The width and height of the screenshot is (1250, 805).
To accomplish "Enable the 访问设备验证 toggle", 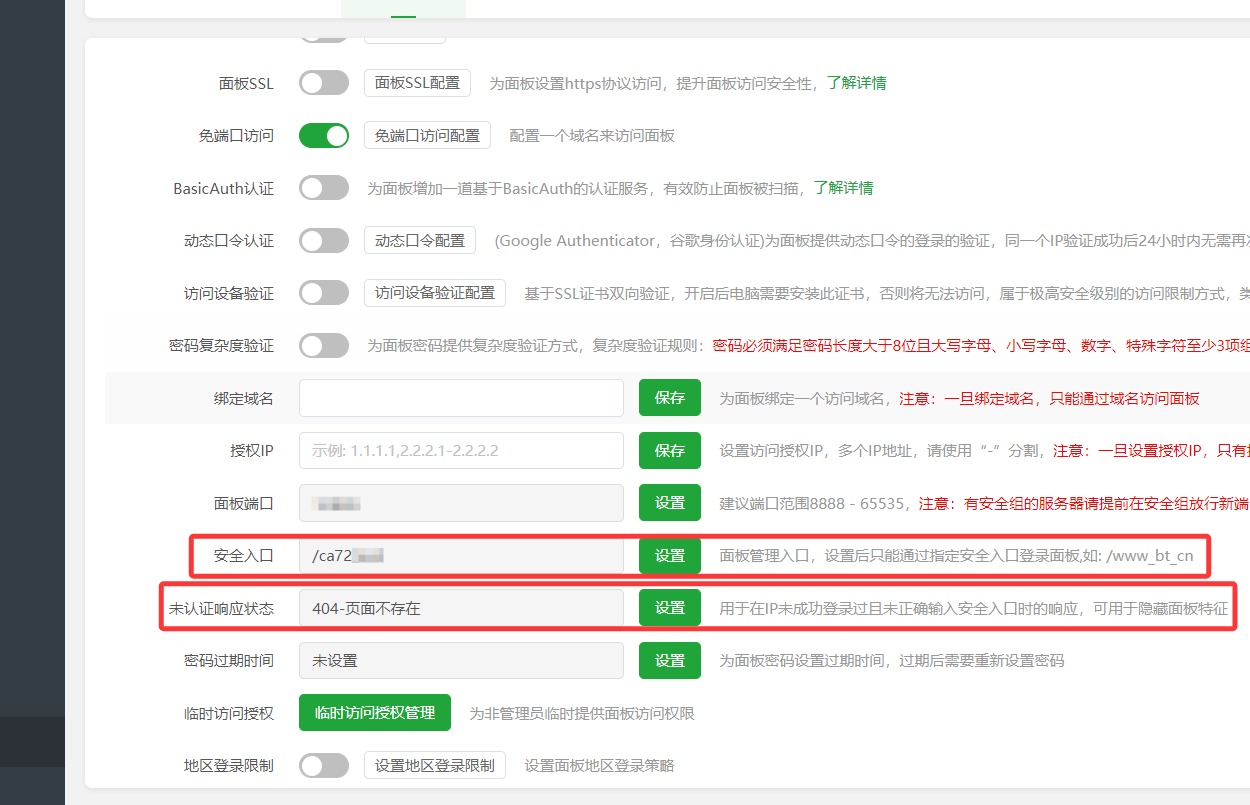I will pyautogui.click(x=323, y=293).
